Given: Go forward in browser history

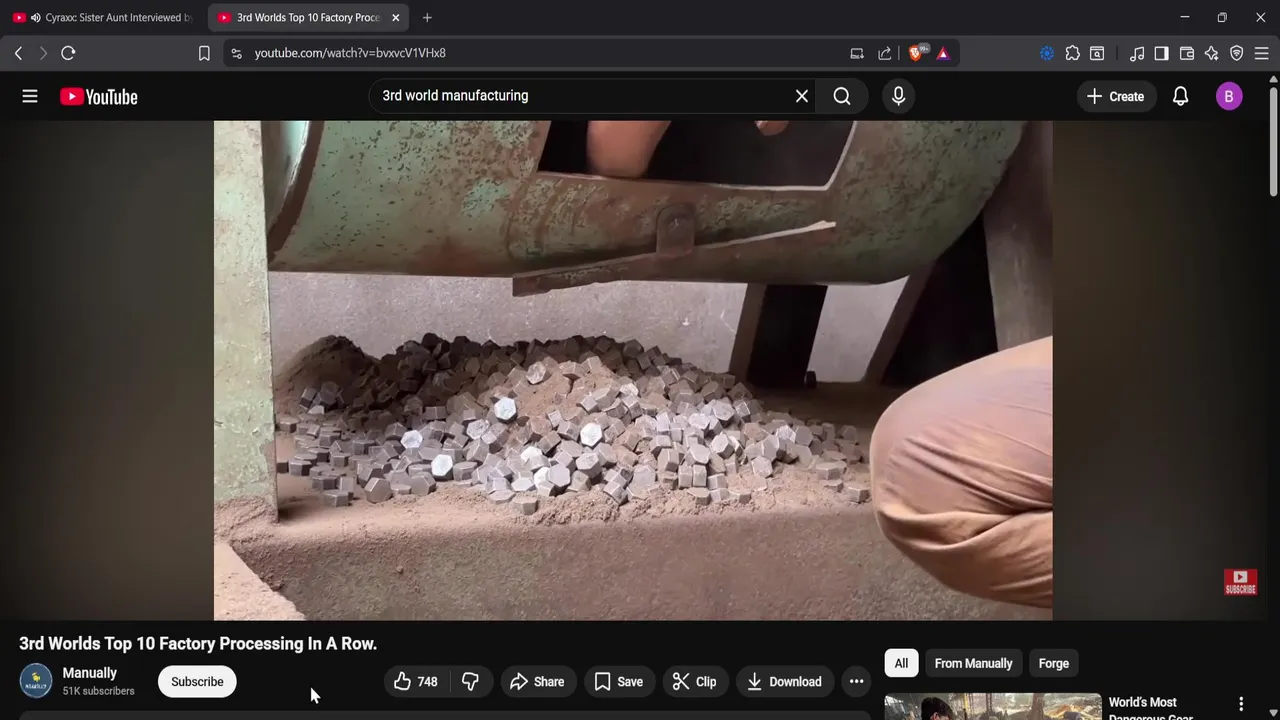Looking at the screenshot, I should pos(43,53).
